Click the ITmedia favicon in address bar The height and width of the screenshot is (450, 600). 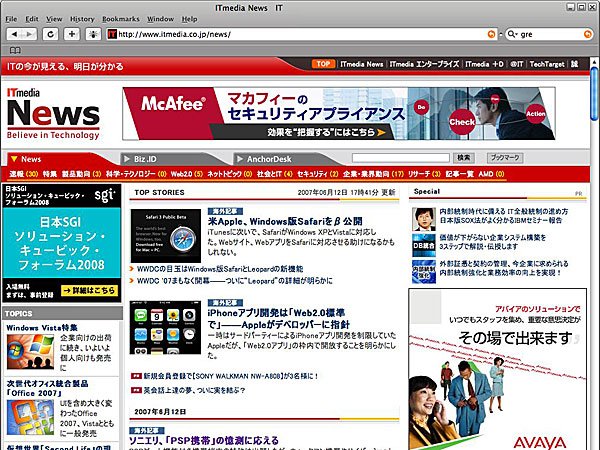tap(112, 34)
